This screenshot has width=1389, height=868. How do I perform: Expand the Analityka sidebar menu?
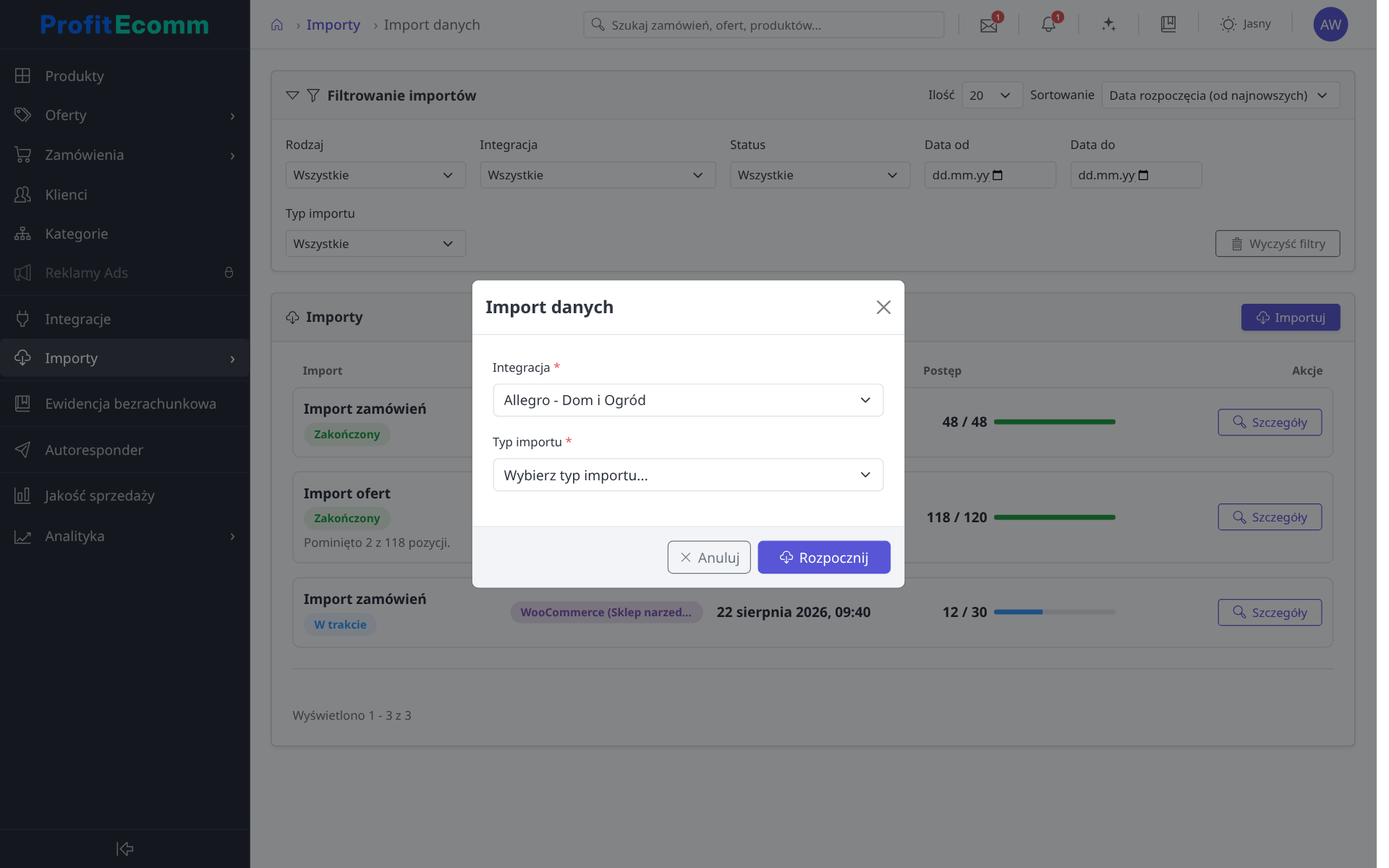(x=124, y=536)
